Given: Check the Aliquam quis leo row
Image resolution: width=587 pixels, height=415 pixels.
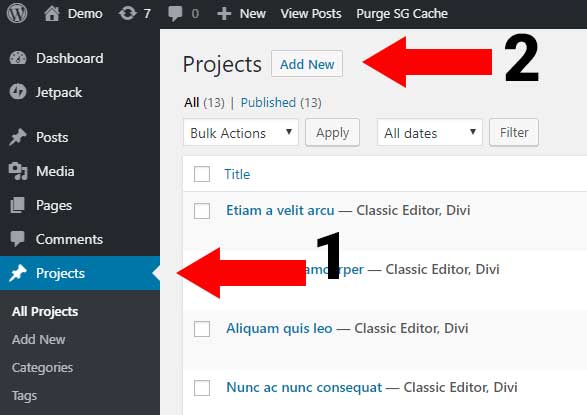Looking at the screenshot, I should point(202,329).
